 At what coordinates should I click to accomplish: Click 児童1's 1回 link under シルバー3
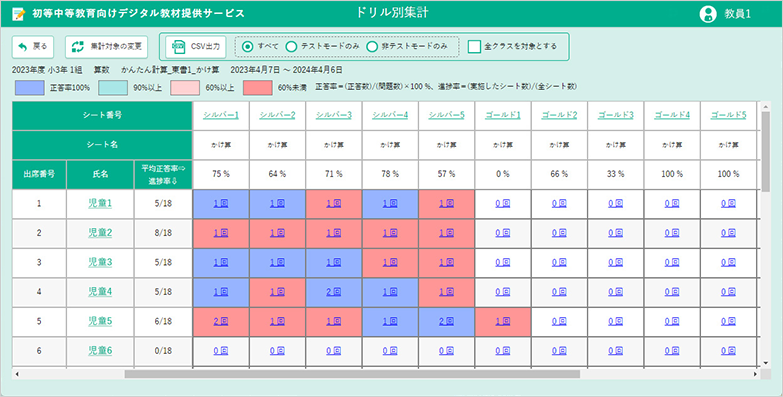334,204
